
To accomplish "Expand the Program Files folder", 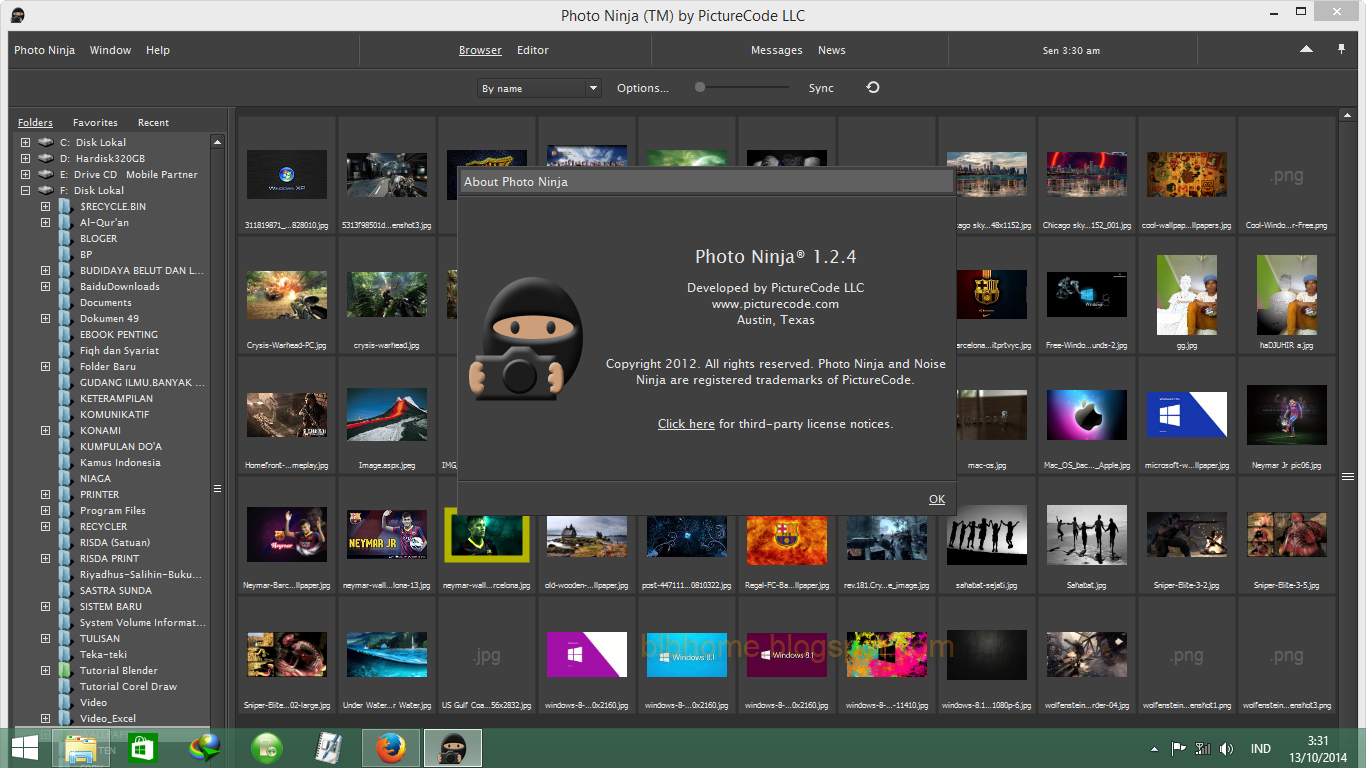I will (45, 510).
